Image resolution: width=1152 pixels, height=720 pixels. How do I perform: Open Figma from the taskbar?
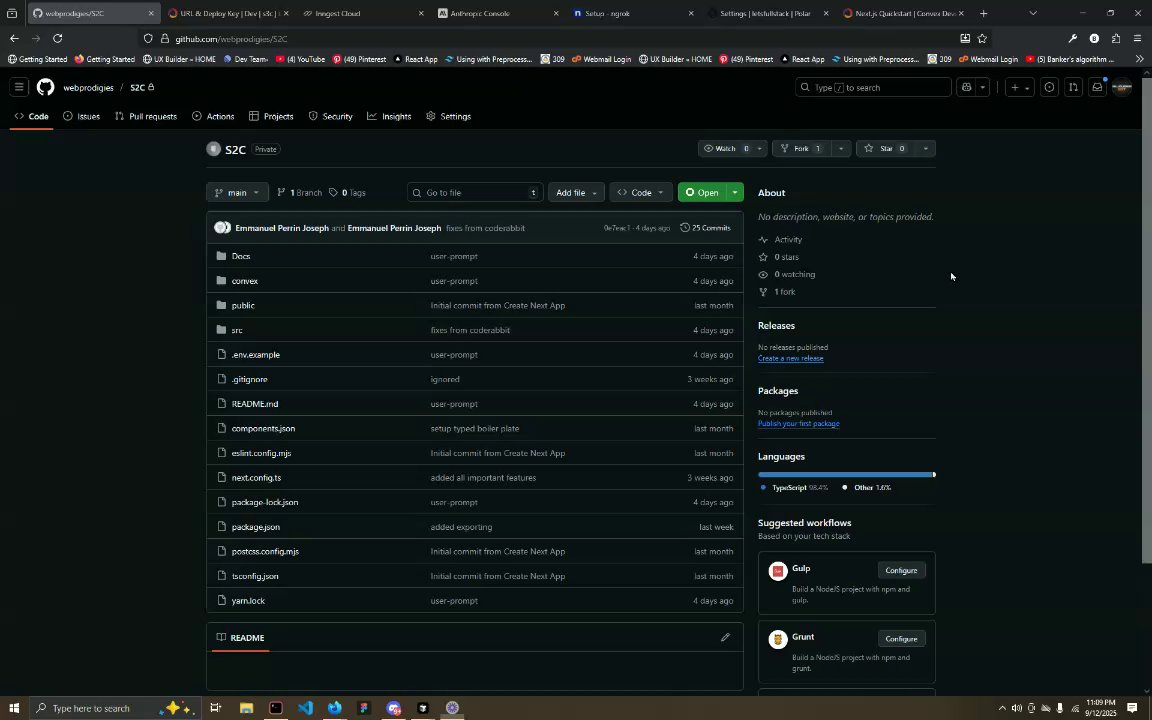pos(364,708)
